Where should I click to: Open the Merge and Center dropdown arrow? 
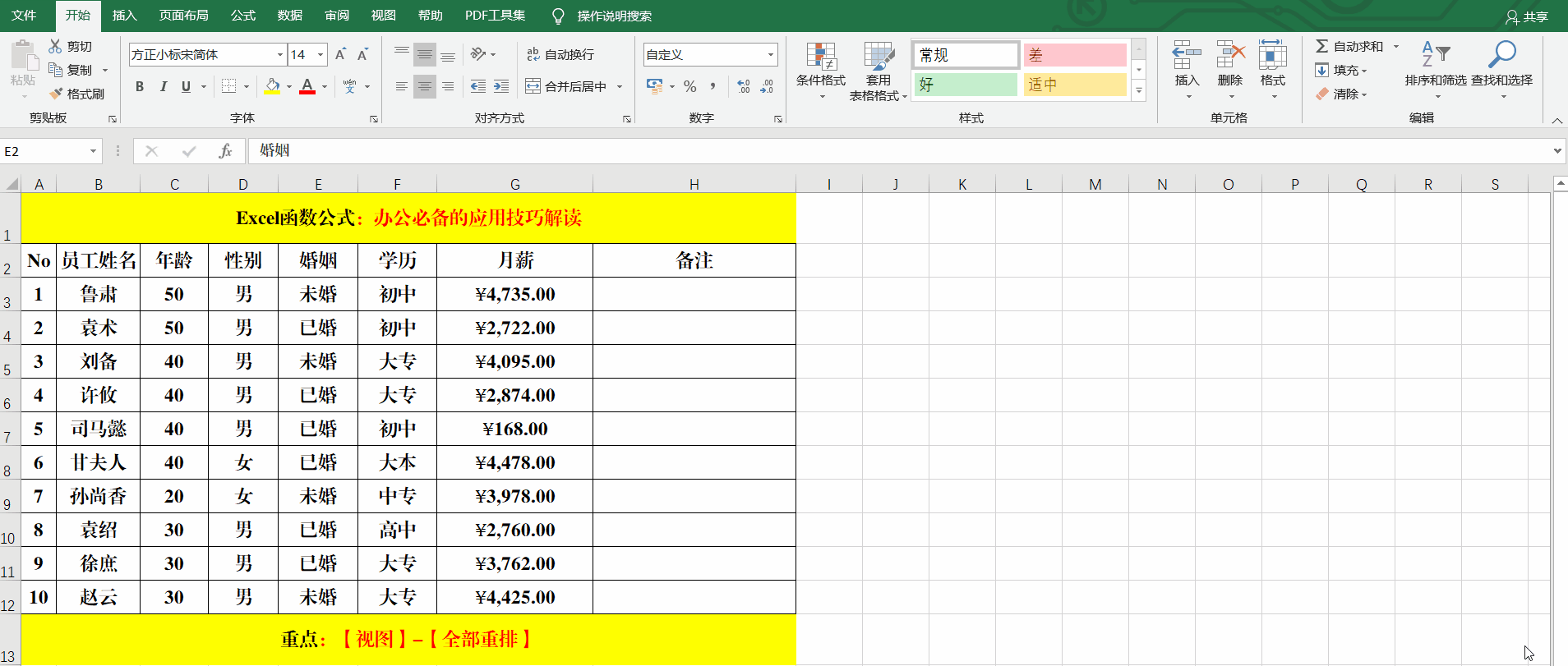(620, 86)
